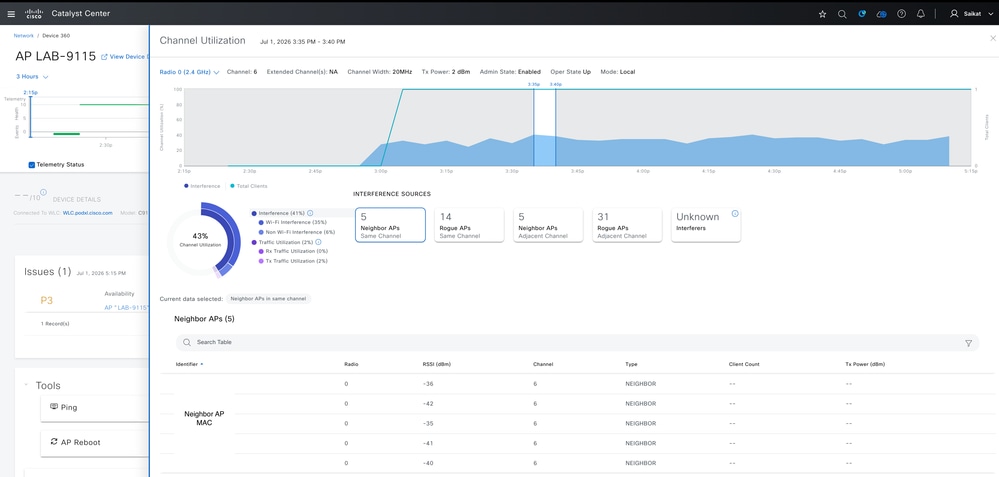The height and width of the screenshot is (477, 999).
Task: Open the Radio 0 (2.4 GHz) selector
Action: pos(189,72)
